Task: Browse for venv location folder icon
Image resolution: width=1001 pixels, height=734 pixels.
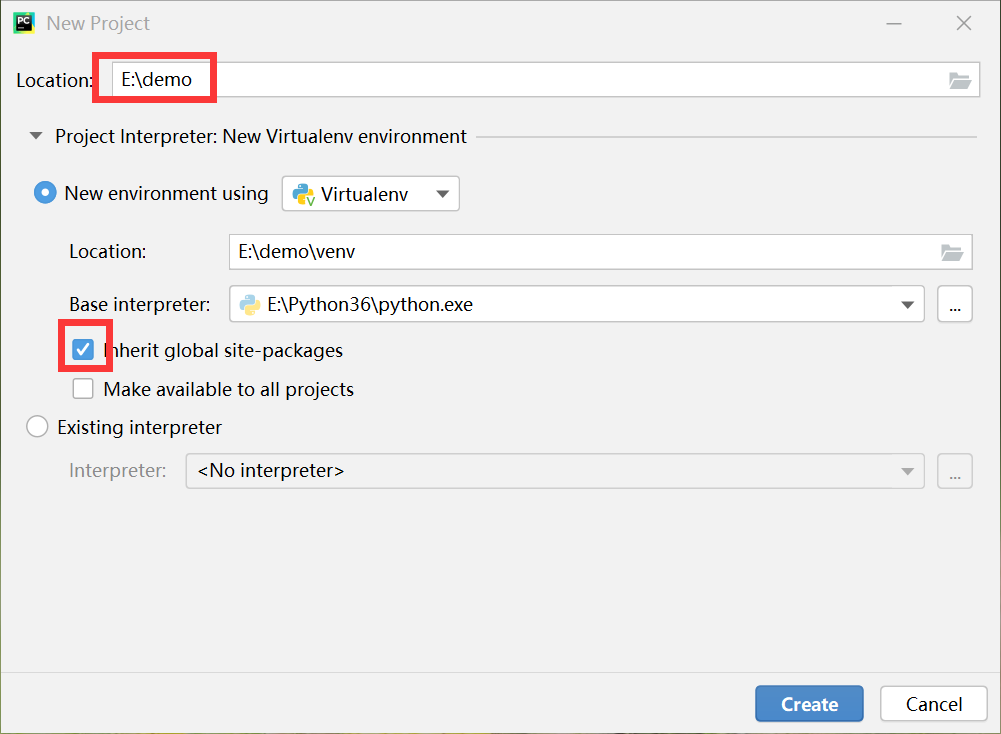Action: pos(952,252)
